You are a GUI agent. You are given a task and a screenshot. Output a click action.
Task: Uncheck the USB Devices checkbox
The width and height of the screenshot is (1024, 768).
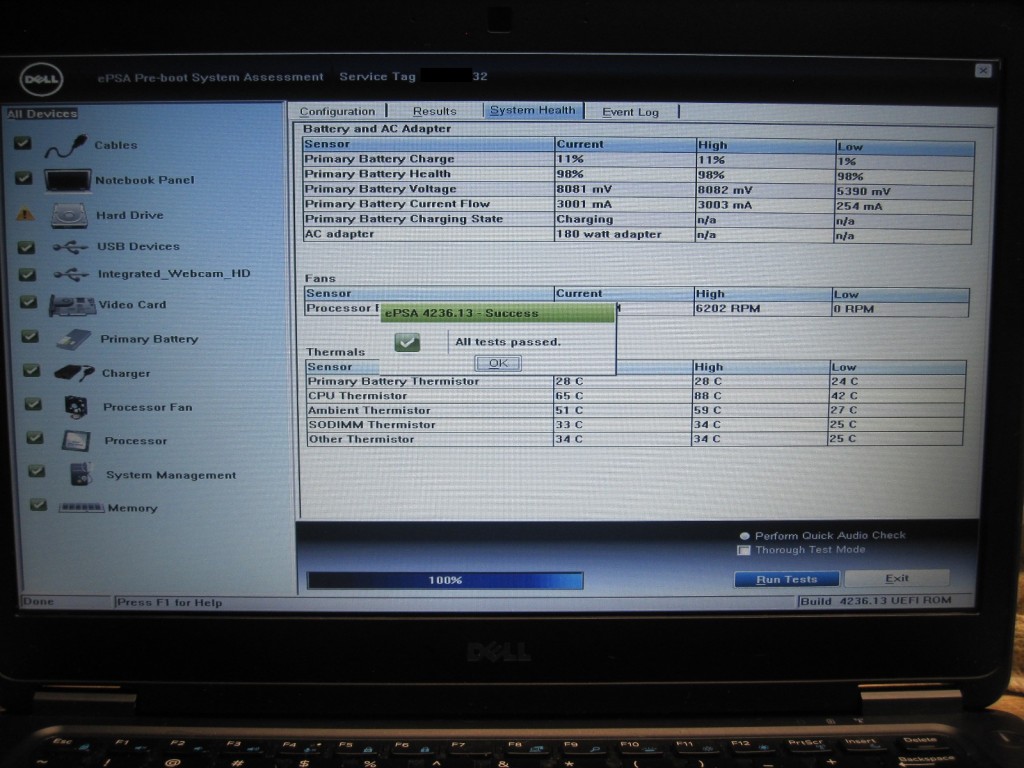26,247
